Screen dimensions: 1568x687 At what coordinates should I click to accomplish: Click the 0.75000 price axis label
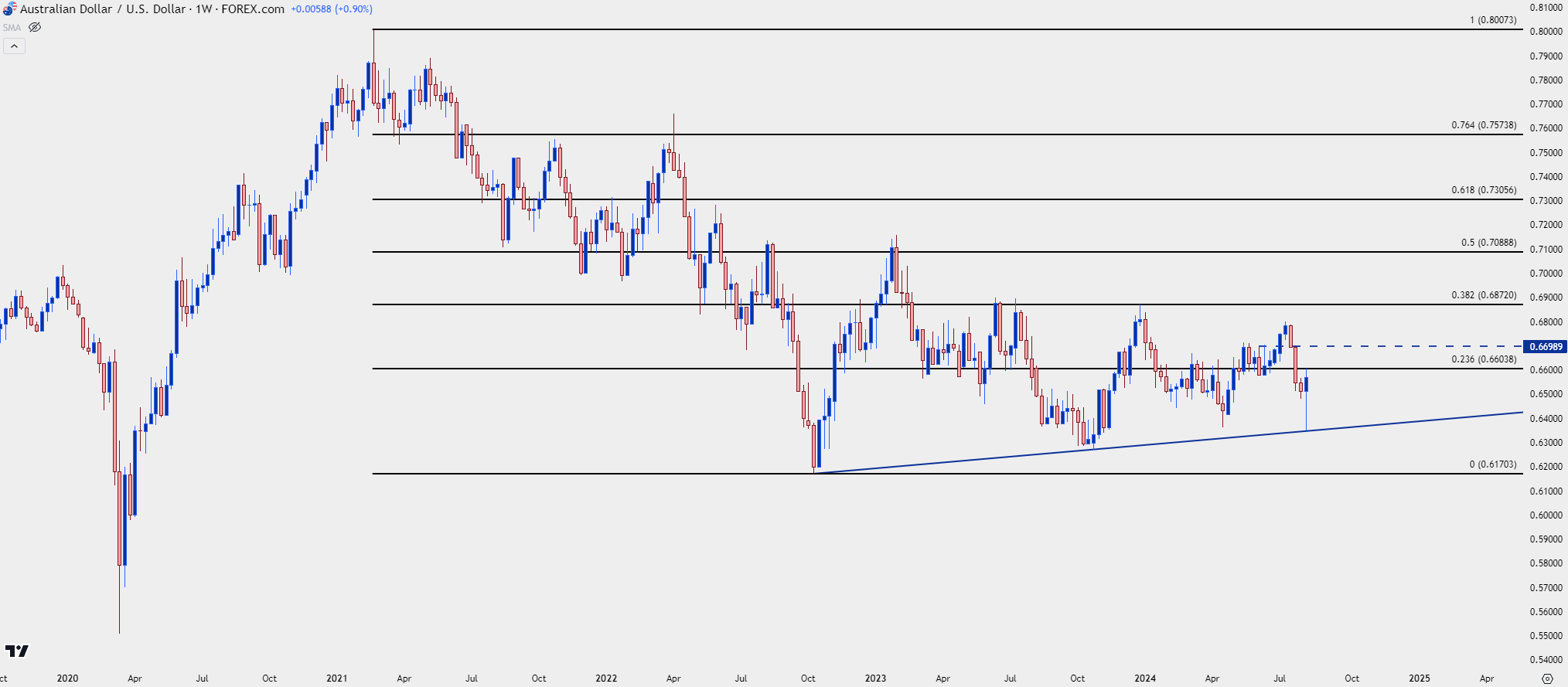1546,153
